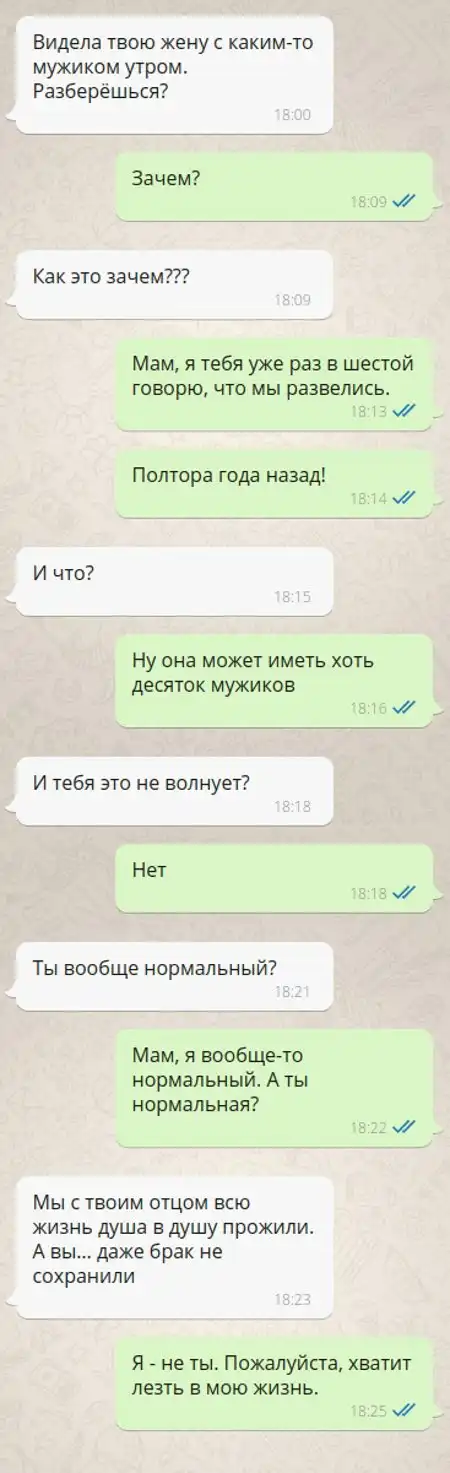Select the green 'Зачем?' message bubble
450x1473 pixels.
click(274, 187)
